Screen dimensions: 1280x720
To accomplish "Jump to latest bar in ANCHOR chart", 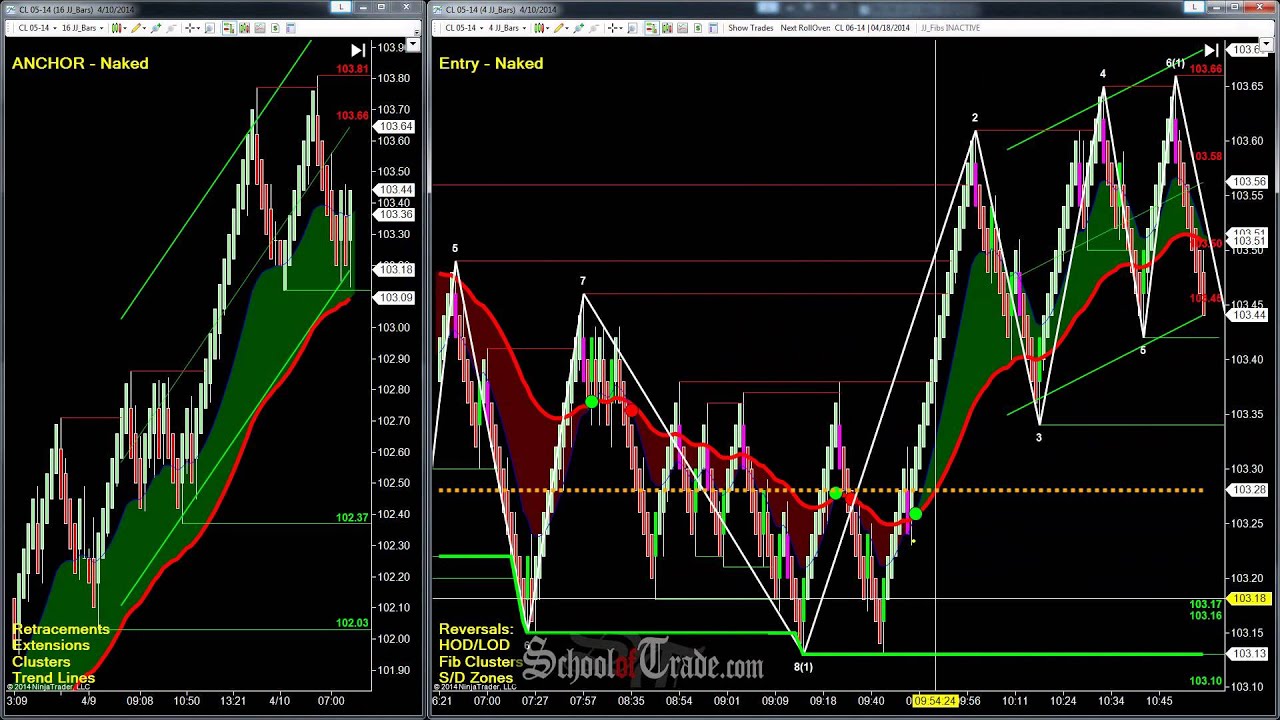I will [358, 50].
